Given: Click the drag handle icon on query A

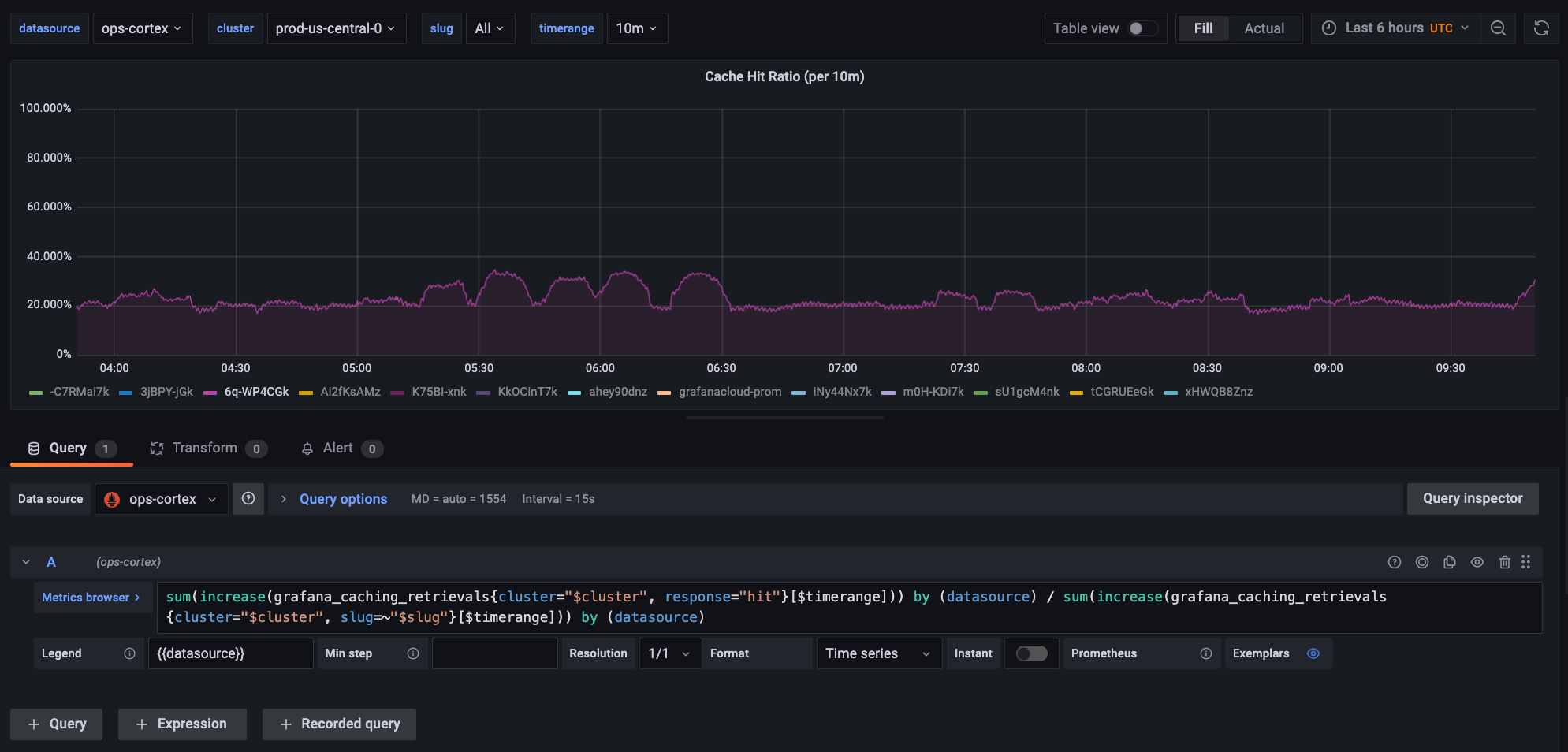Looking at the screenshot, I should (1526, 562).
